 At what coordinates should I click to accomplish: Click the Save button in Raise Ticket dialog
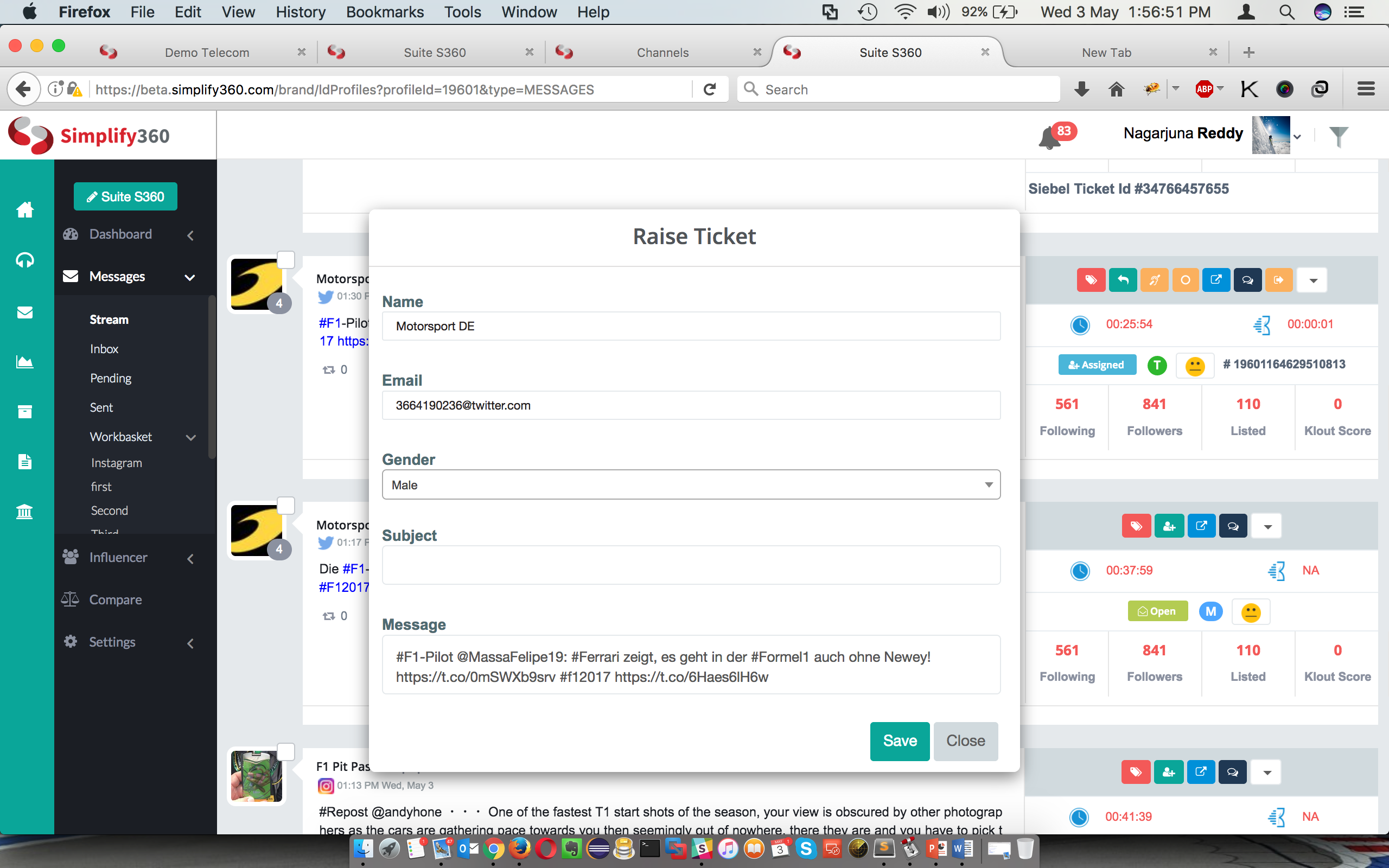pyautogui.click(x=900, y=741)
